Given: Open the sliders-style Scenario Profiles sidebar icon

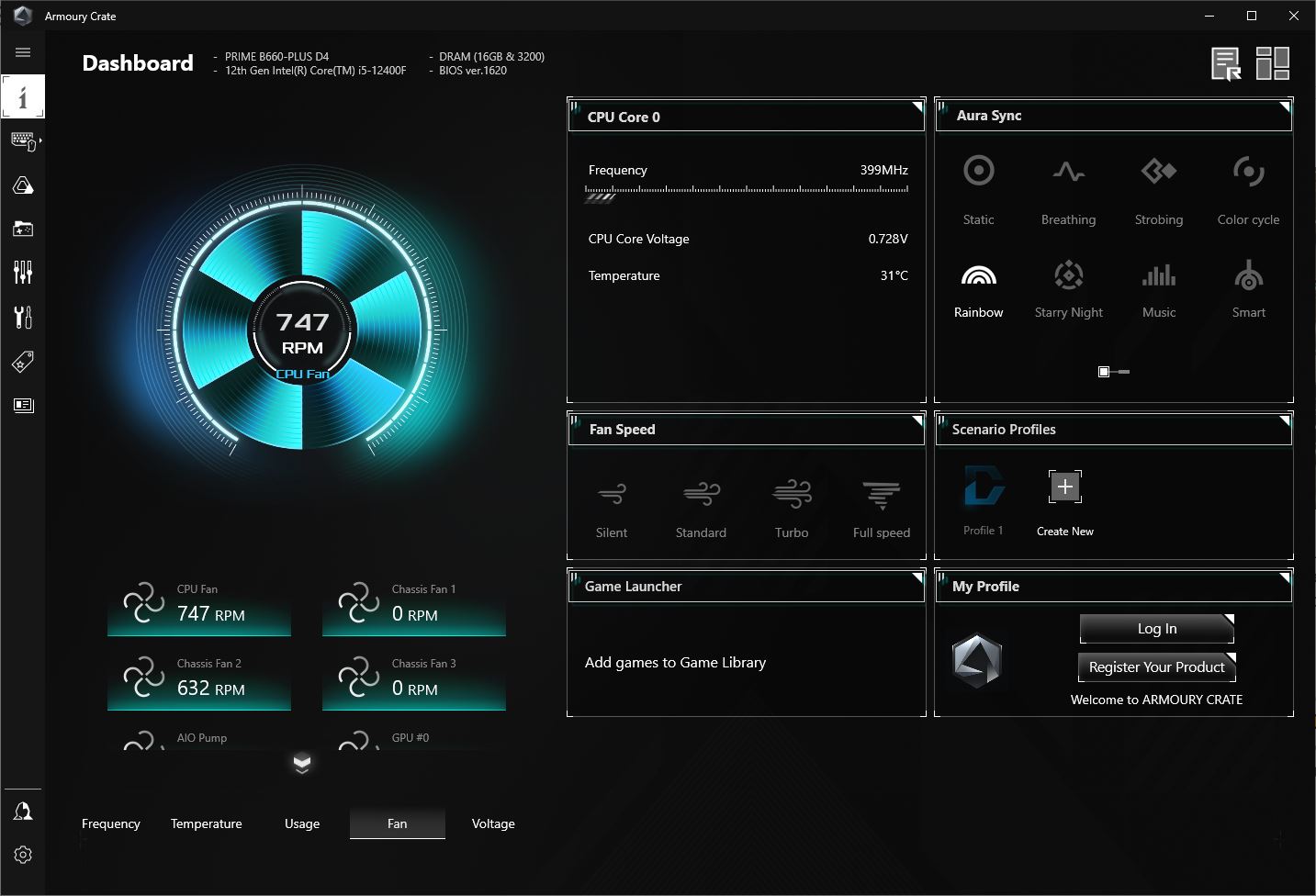Looking at the screenshot, I should click(x=23, y=272).
